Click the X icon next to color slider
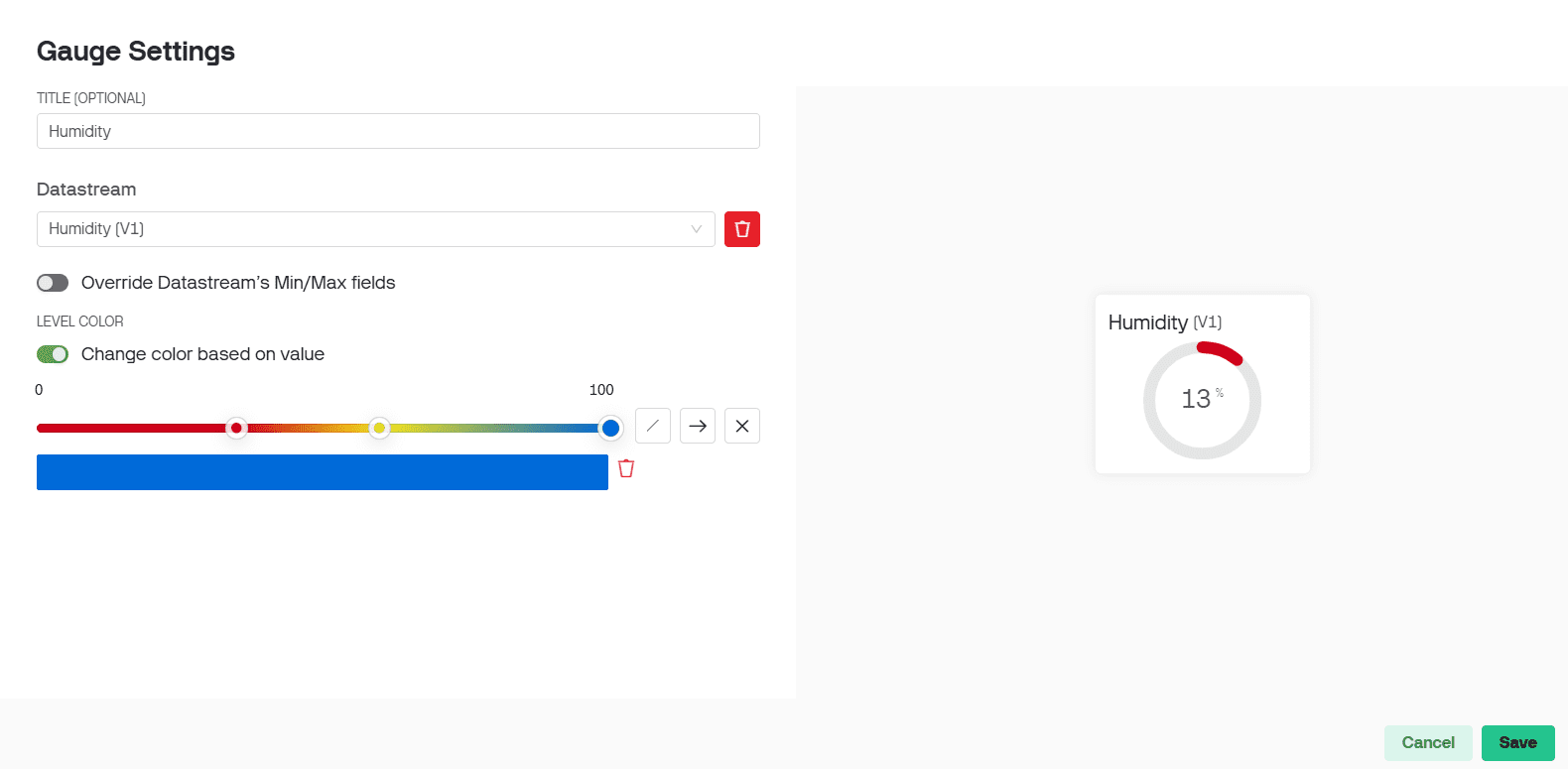Image resolution: width=1568 pixels, height=769 pixels. tap(741, 426)
